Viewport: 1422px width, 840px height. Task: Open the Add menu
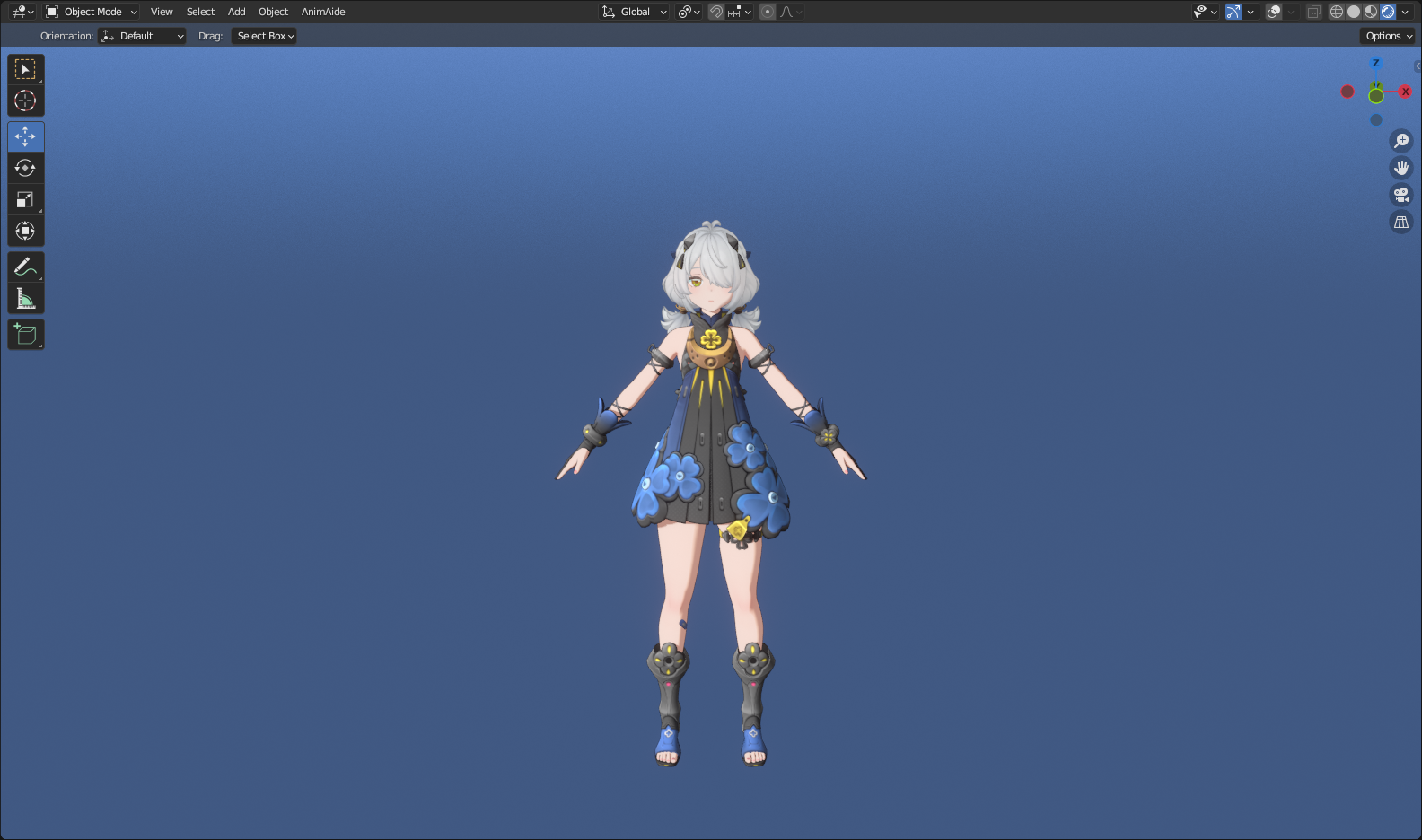236,12
